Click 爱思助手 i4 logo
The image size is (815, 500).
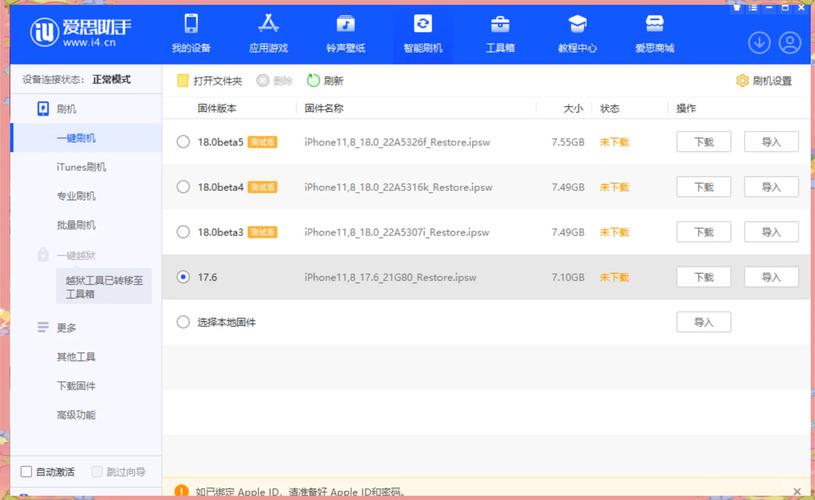tap(81, 32)
